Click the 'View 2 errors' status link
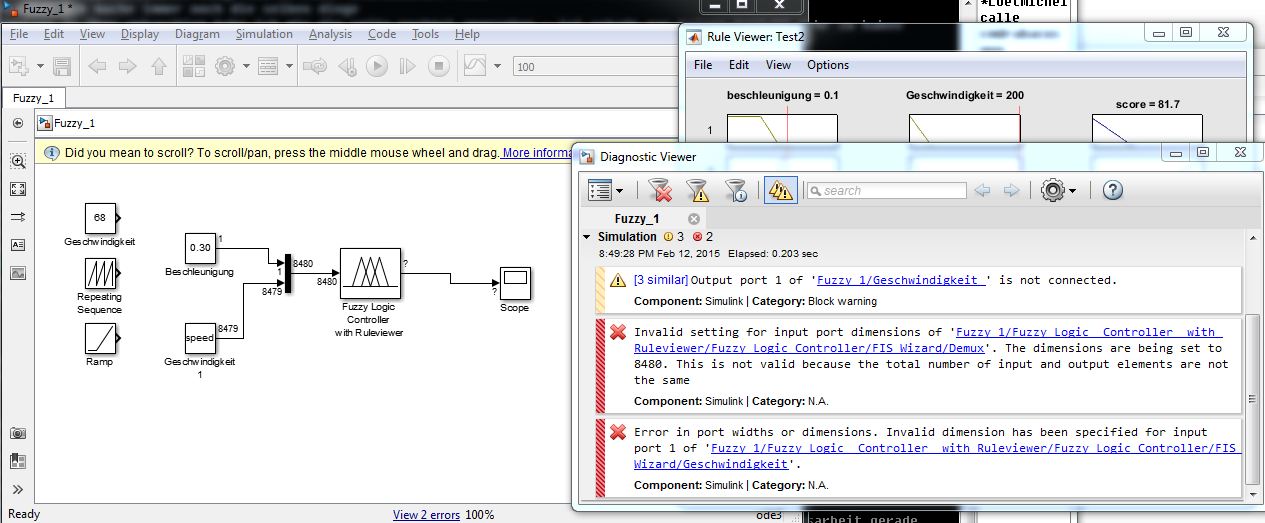This screenshot has width=1265, height=523. click(x=426, y=515)
